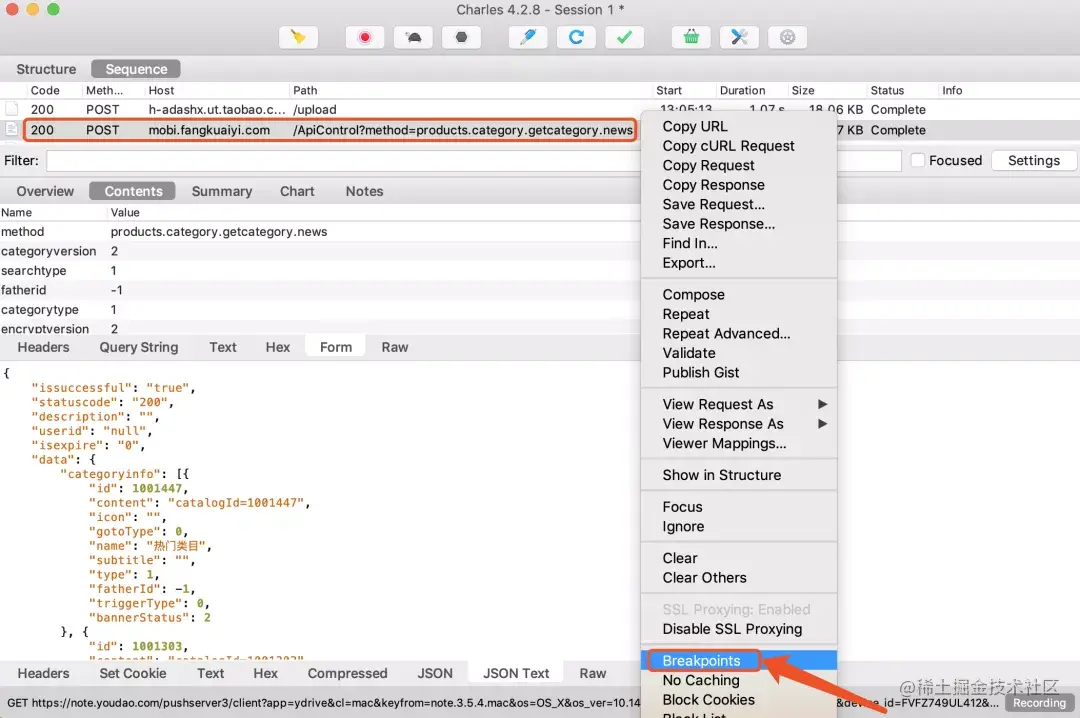Expand View Request As submenu arrow
The width and height of the screenshot is (1080, 718).
coord(822,404)
